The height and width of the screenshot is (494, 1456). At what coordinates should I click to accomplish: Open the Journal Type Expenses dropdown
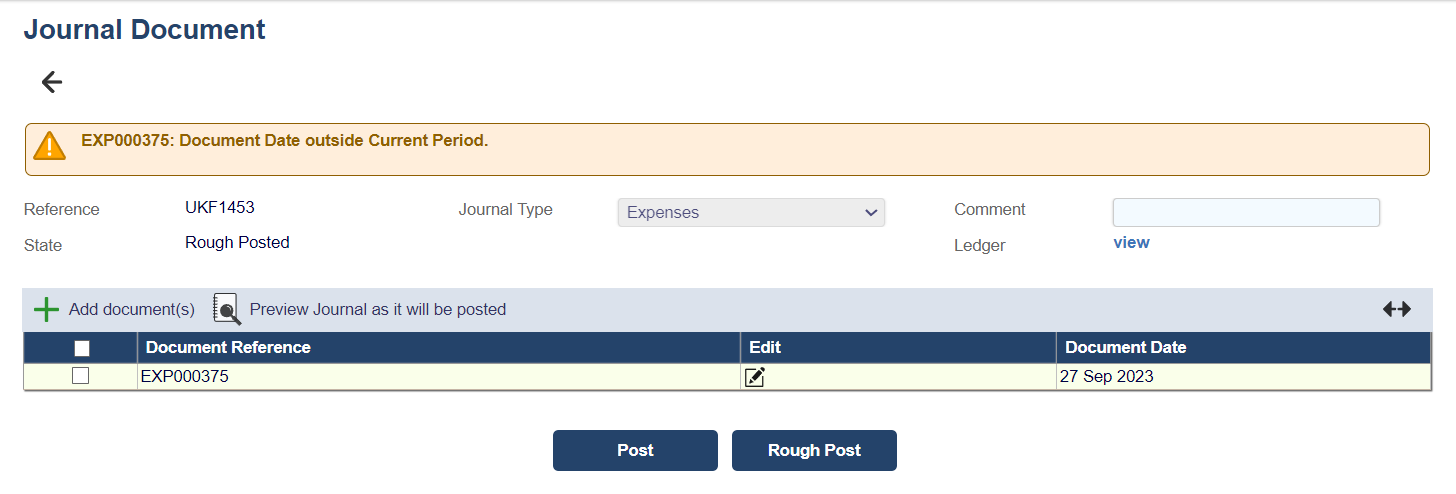[x=751, y=212]
